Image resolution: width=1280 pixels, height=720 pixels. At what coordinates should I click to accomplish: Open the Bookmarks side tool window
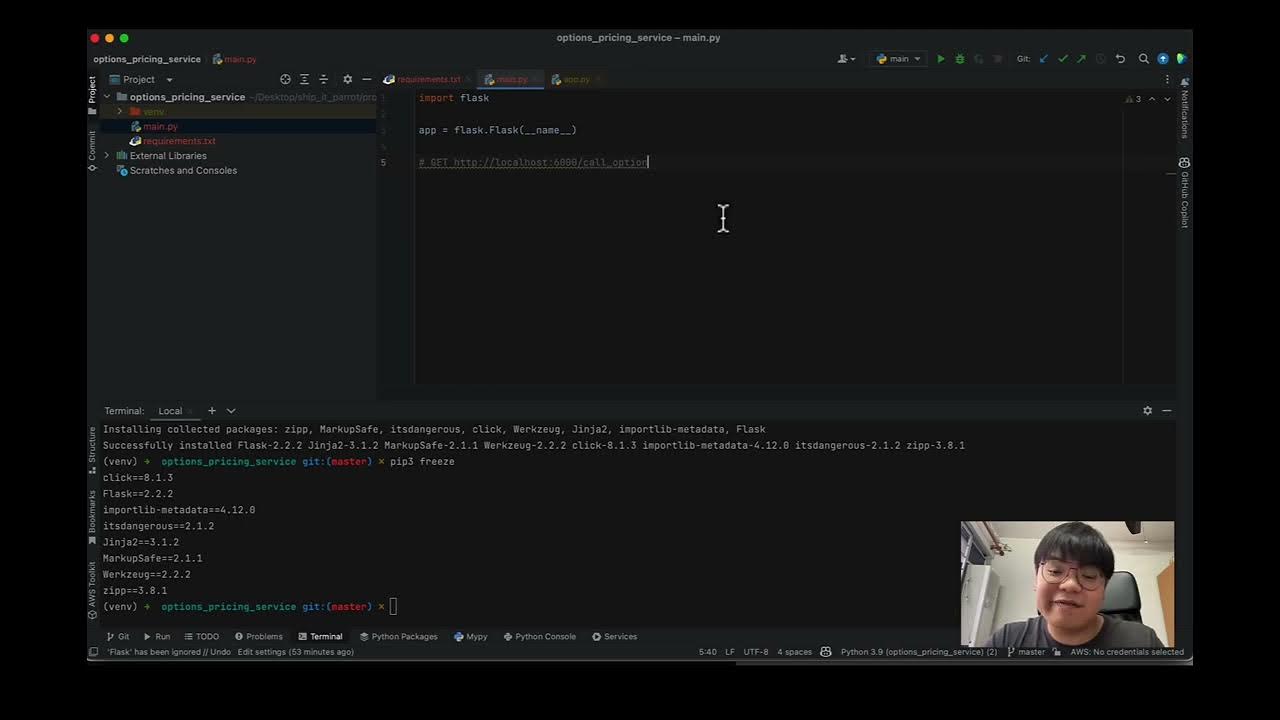[x=92, y=517]
